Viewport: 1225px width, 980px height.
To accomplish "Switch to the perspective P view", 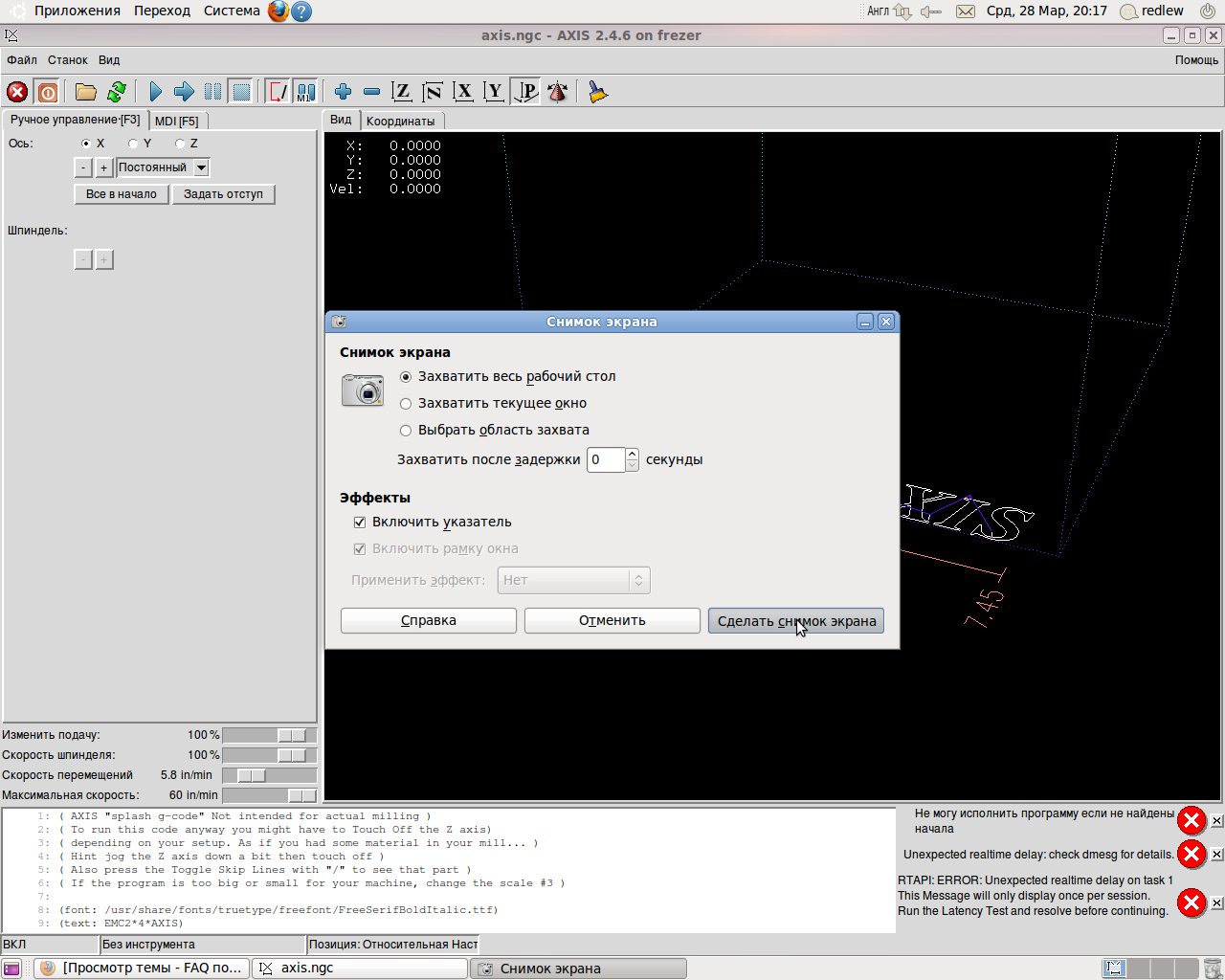I will coord(525,92).
